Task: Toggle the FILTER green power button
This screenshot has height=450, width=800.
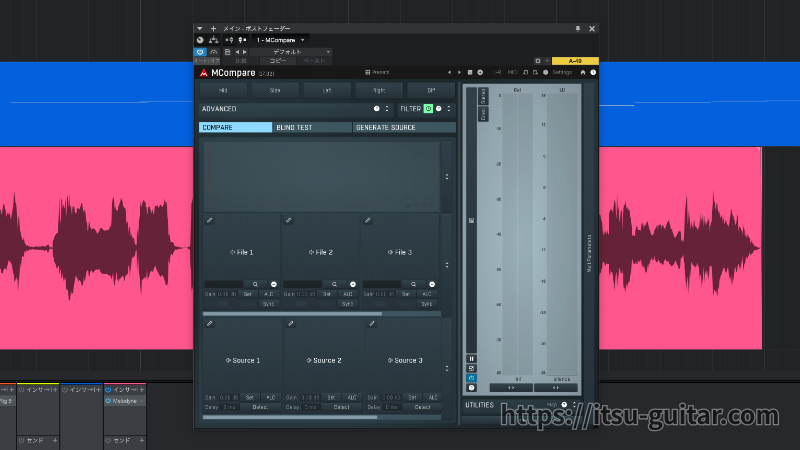Action: tap(428, 109)
